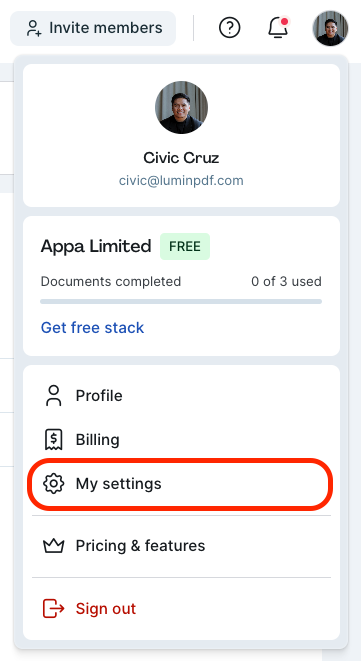Viewport: 361px width, 661px height.
Task: Choose Pricing & features
Action: pos(181,546)
